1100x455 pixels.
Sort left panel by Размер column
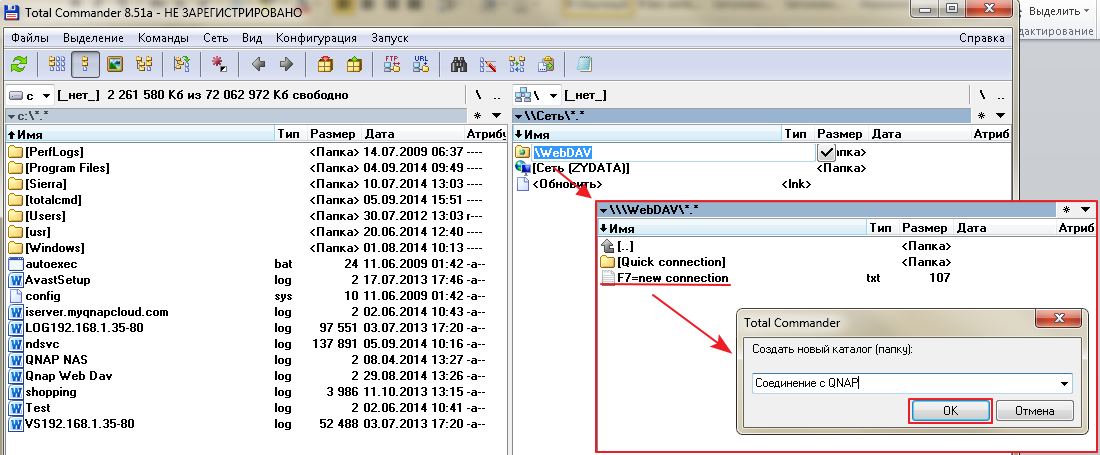(x=333, y=133)
